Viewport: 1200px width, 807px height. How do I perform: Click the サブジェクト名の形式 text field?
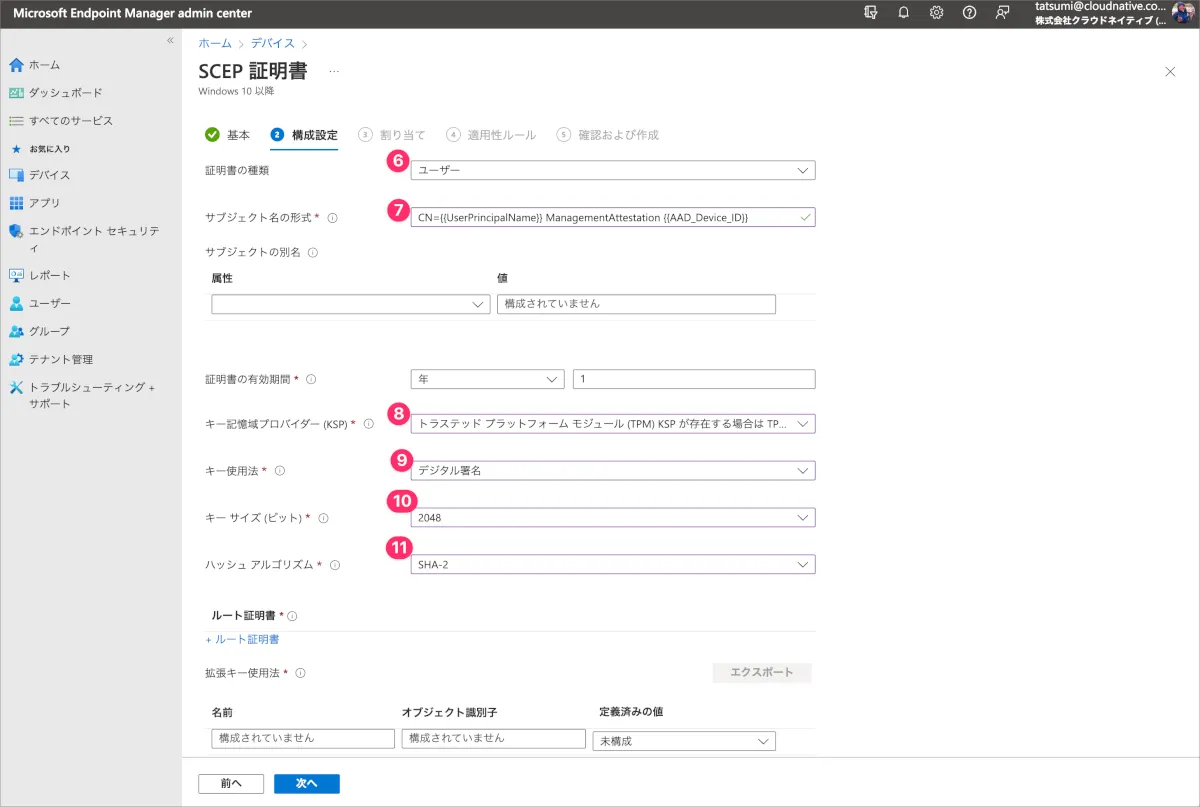tap(604, 217)
